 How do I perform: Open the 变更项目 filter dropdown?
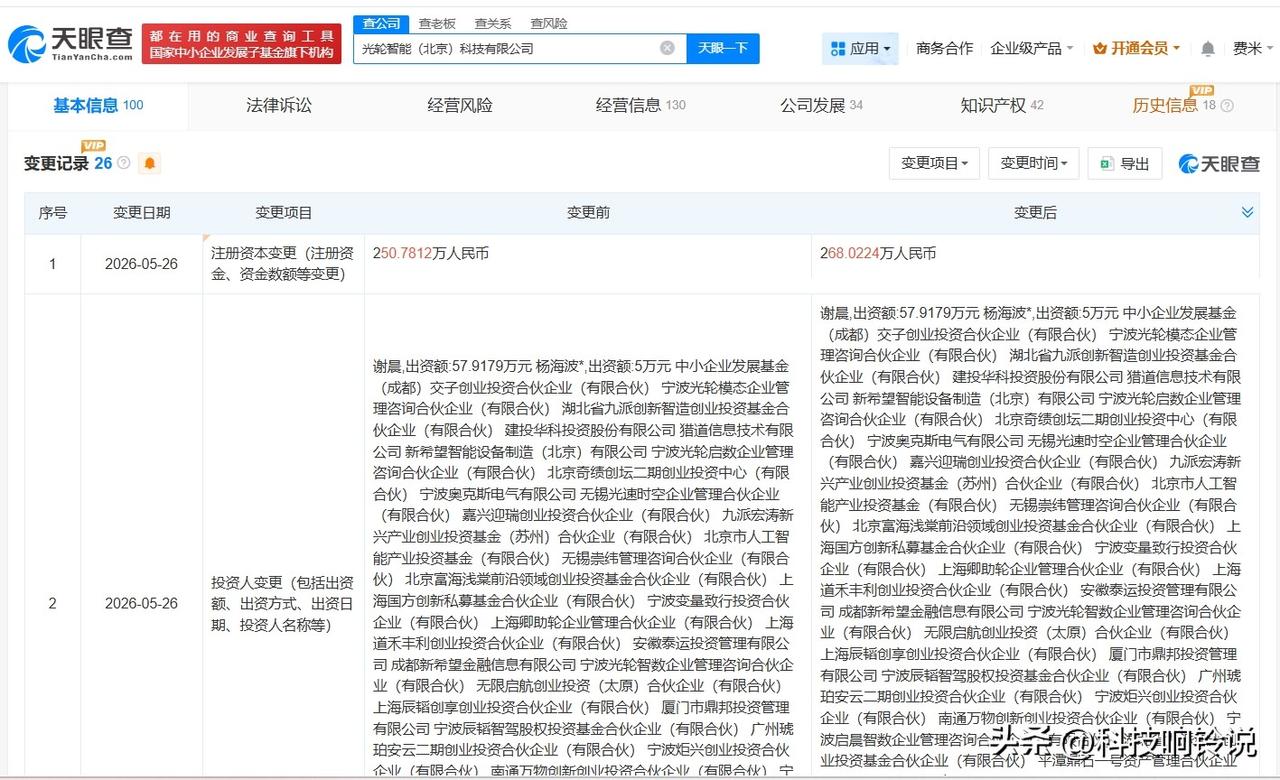pos(934,163)
